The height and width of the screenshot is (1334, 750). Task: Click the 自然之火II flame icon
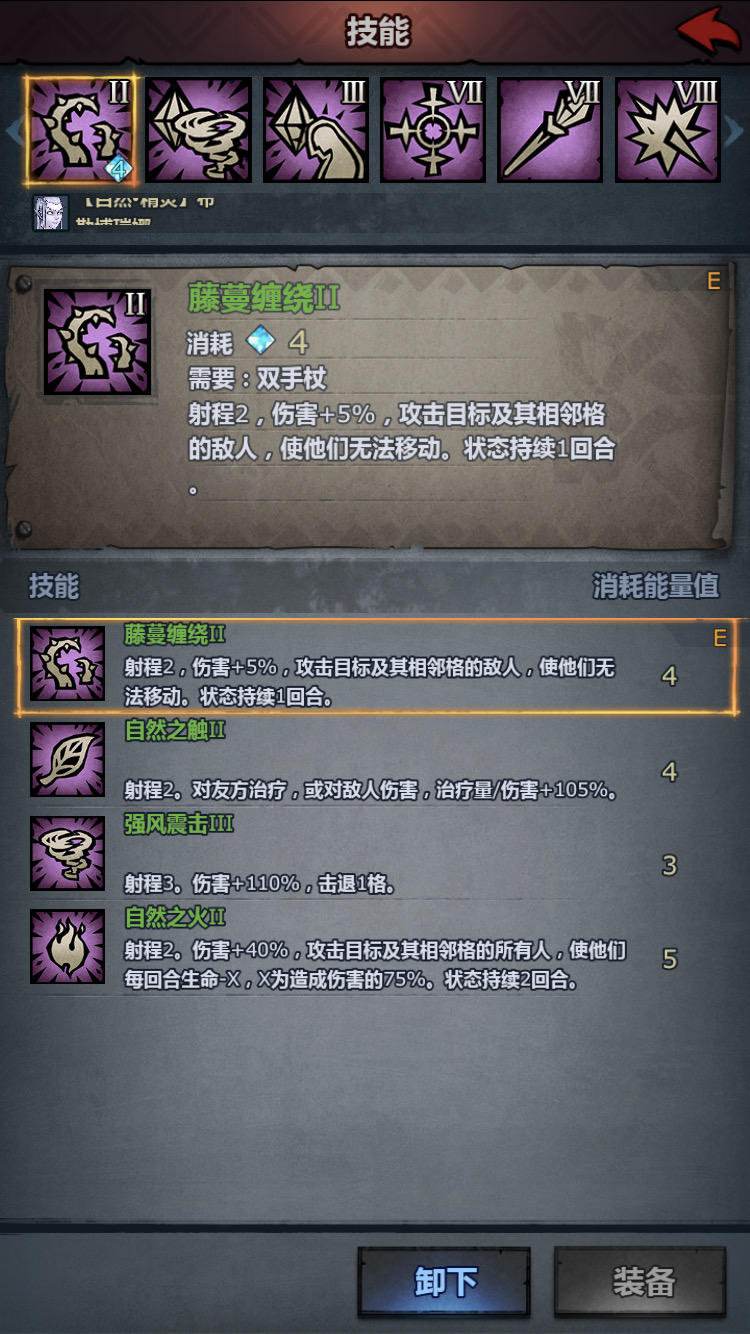[68, 946]
